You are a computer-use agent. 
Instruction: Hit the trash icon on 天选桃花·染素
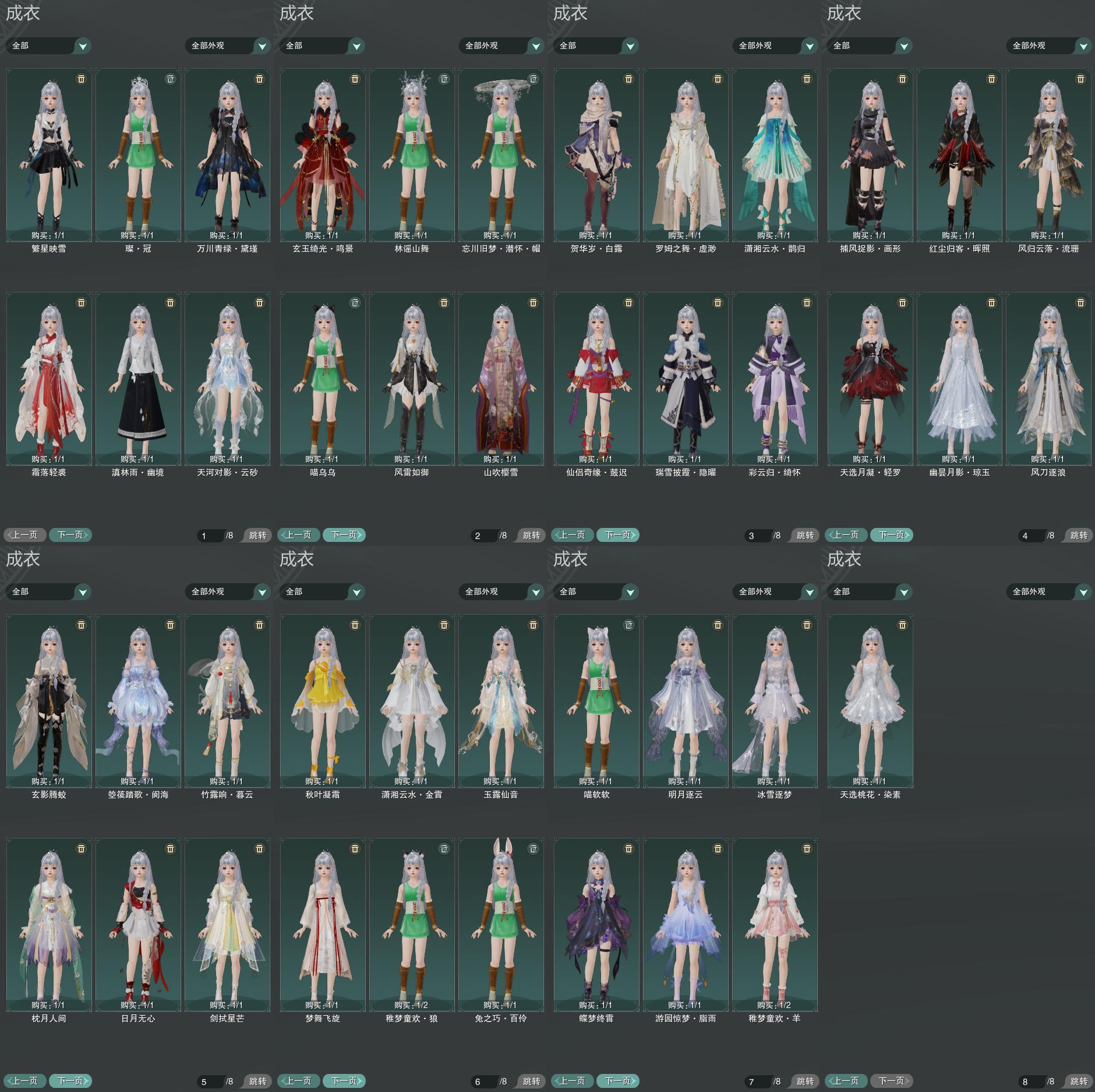pos(902,625)
